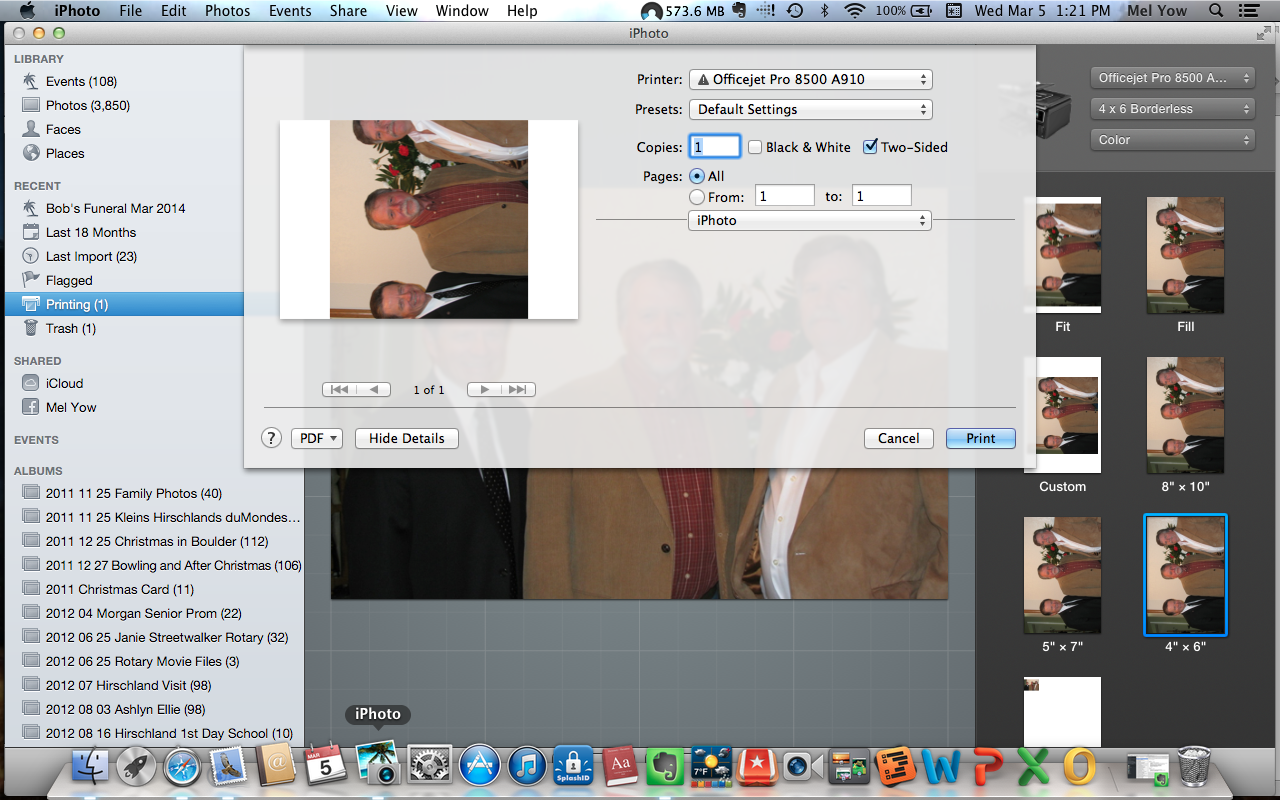Launch Microsoft Excel from the Dock
The width and height of the screenshot is (1280, 800).
click(x=1034, y=768)
